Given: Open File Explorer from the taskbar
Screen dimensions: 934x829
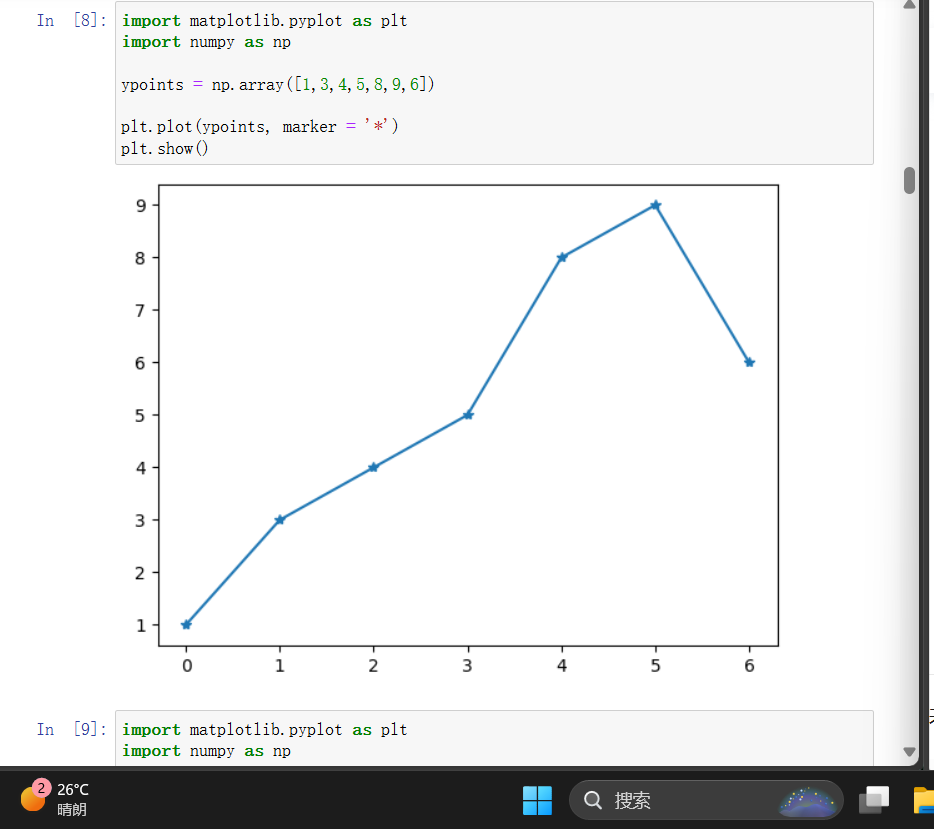Looking at the screenshot, I should point(923,800).
